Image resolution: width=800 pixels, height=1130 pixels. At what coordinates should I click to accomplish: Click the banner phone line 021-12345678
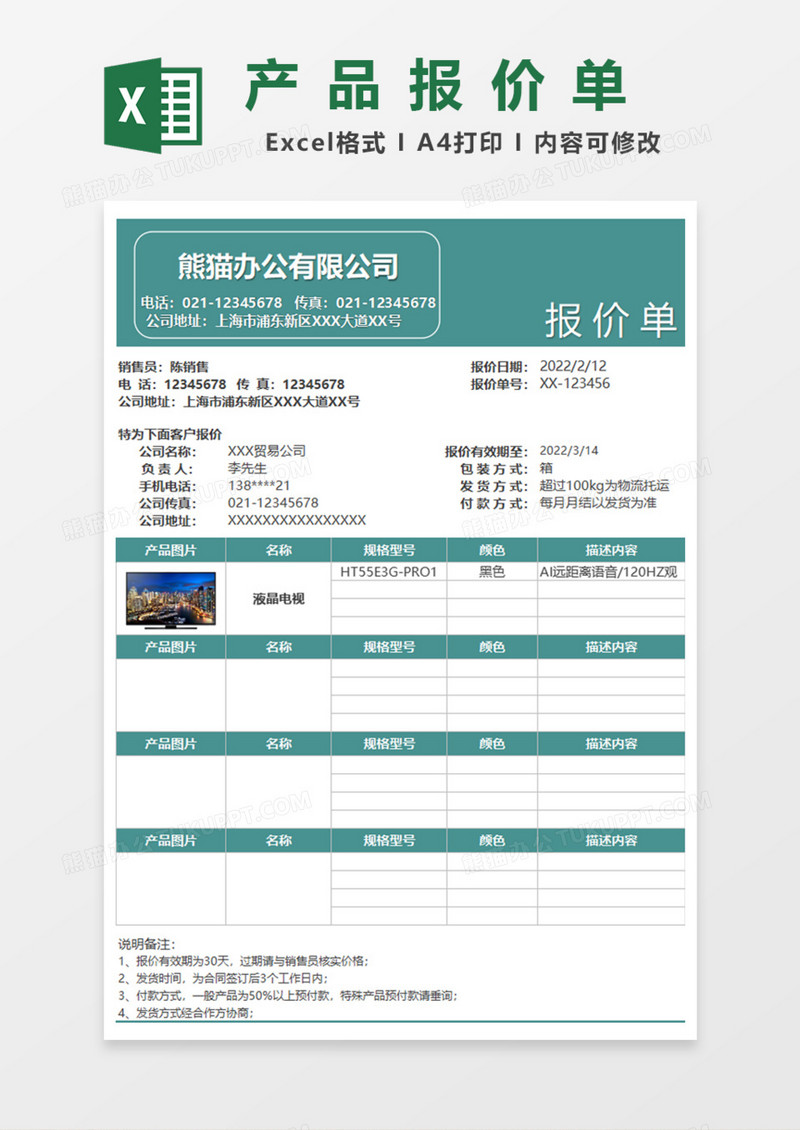(288, 303)
